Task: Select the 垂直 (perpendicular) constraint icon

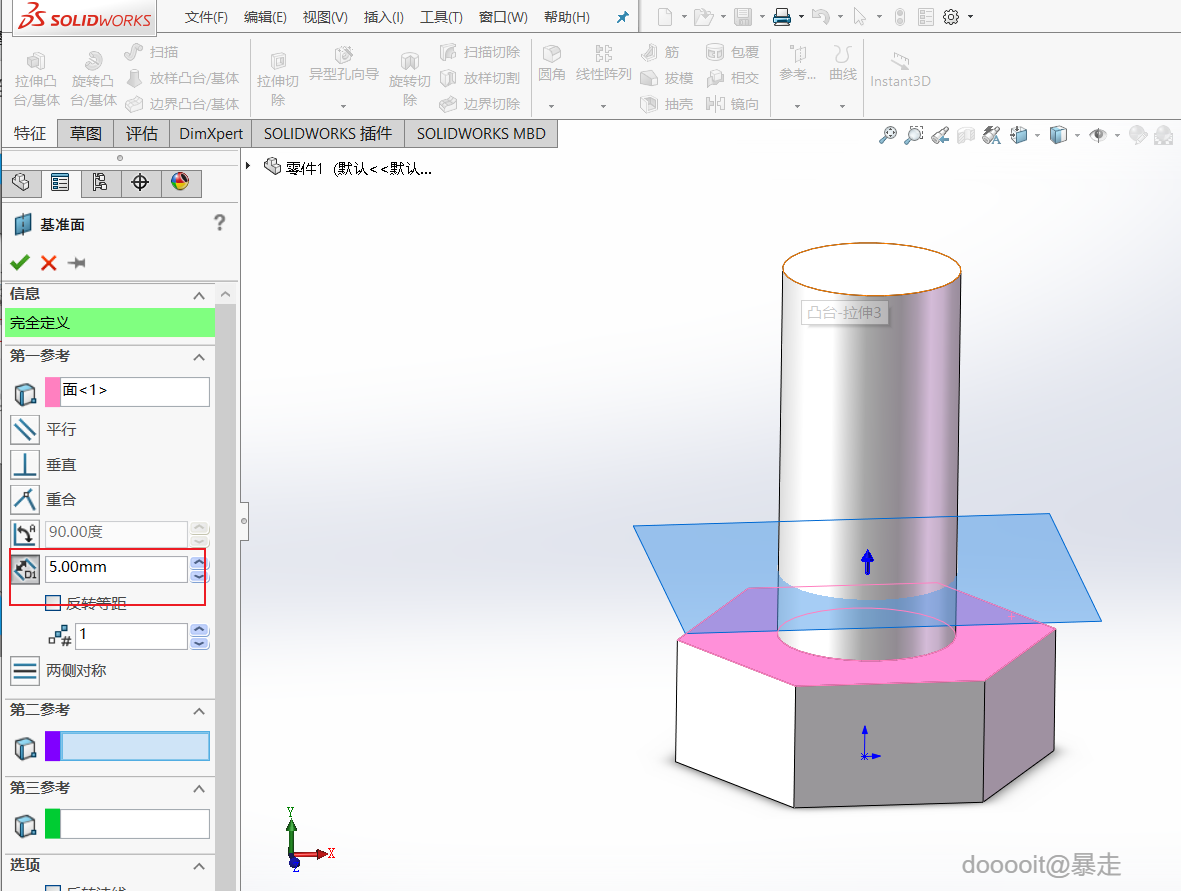Action: tap(25, 464)
